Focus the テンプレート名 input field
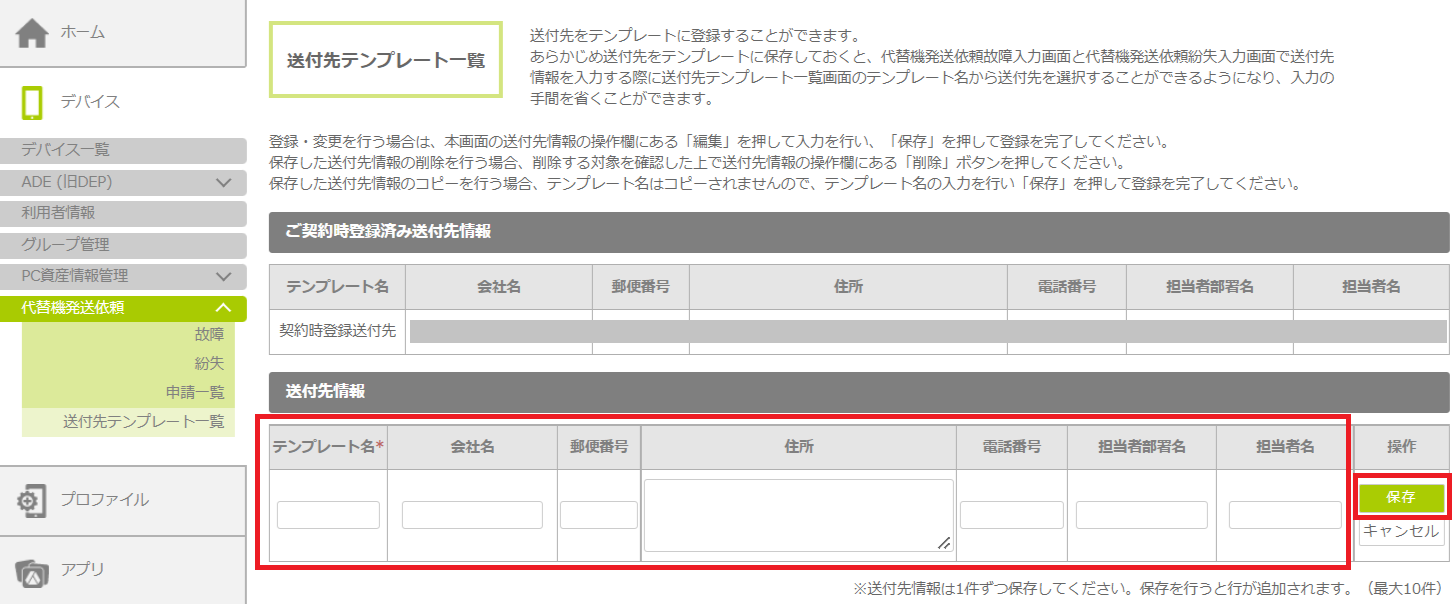The image size is (1454, 604). (x=328, y=515)
